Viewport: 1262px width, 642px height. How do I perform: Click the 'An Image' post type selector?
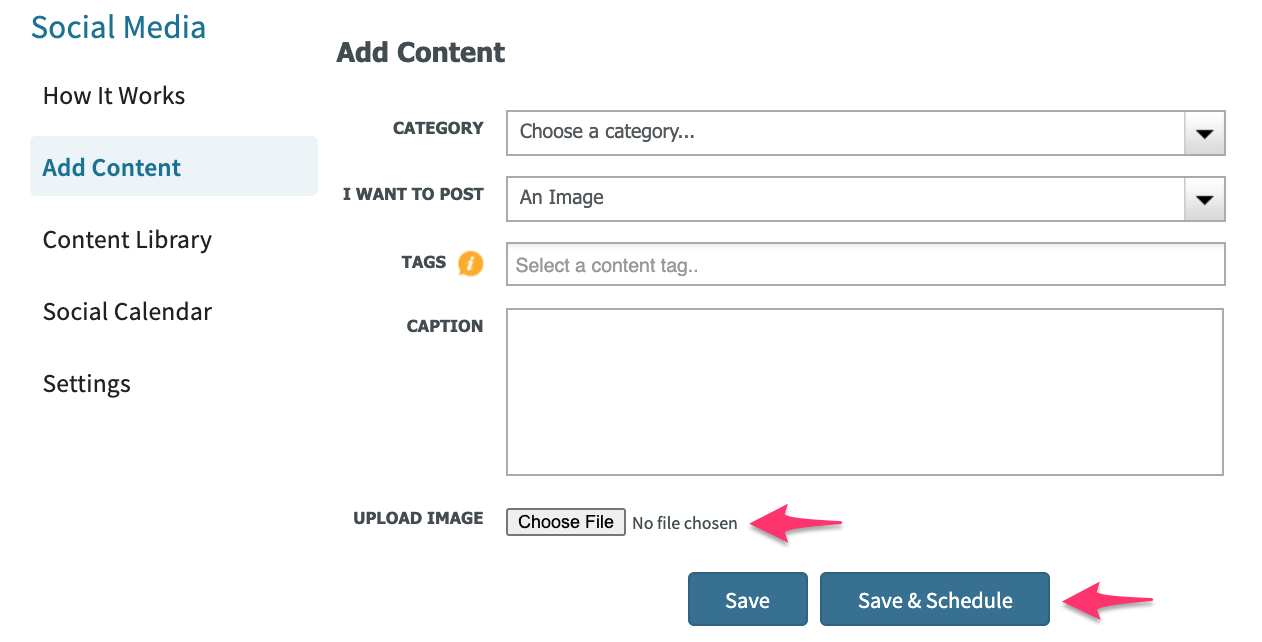click(x=866, y=199)
